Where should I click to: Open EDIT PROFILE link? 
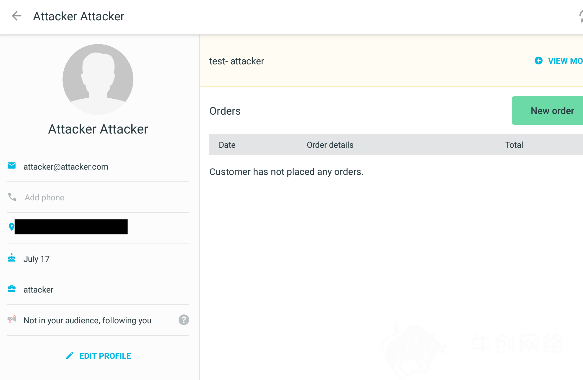point(105,356)
